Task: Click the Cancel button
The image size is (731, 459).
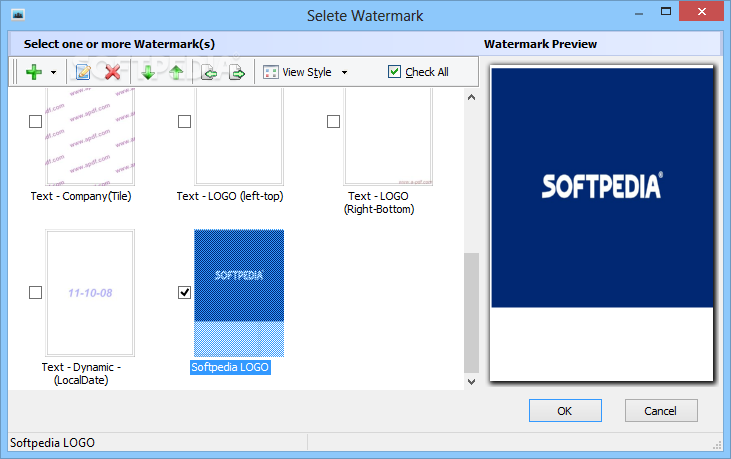Action: point(661,411)
